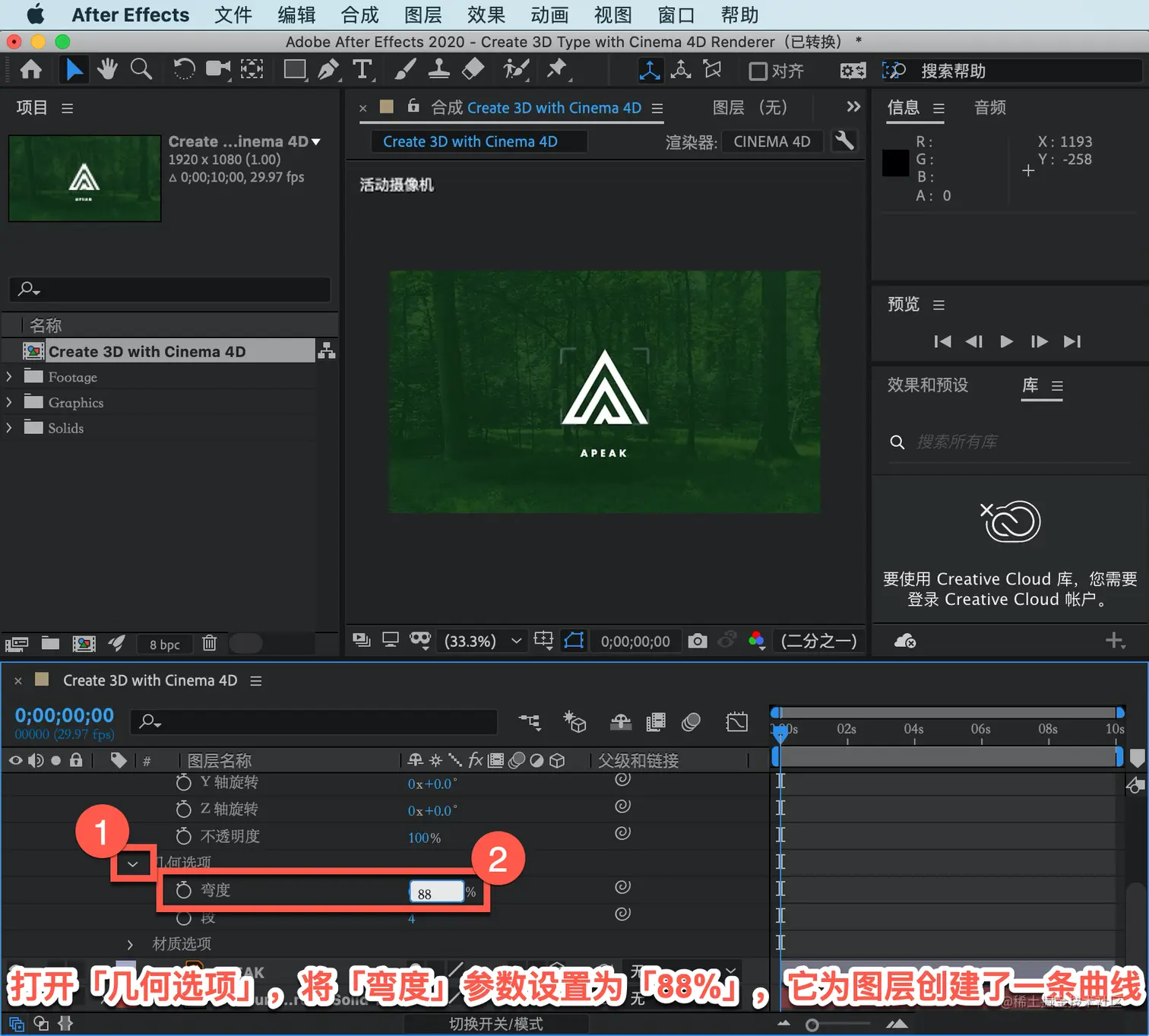Toggle the composition lock icon

(x=413, y=106)
